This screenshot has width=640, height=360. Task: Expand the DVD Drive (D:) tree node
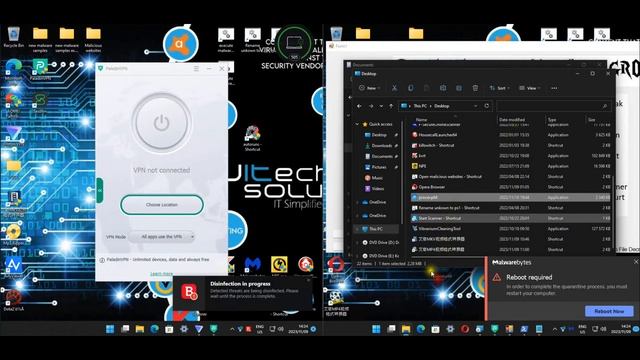(x=357, y=242)
